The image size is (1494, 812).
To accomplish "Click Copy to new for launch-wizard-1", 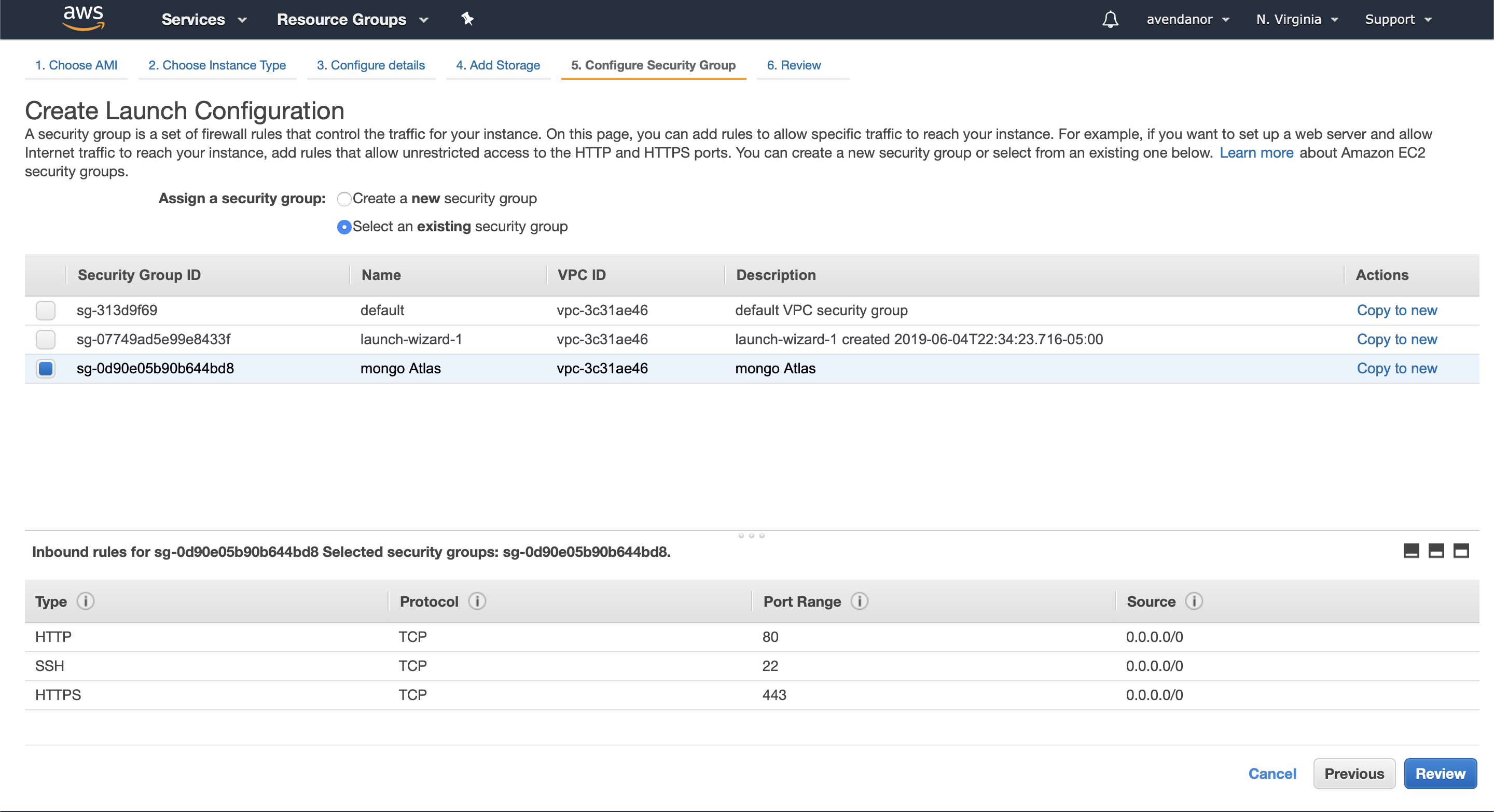I will tap(1396, 339).
